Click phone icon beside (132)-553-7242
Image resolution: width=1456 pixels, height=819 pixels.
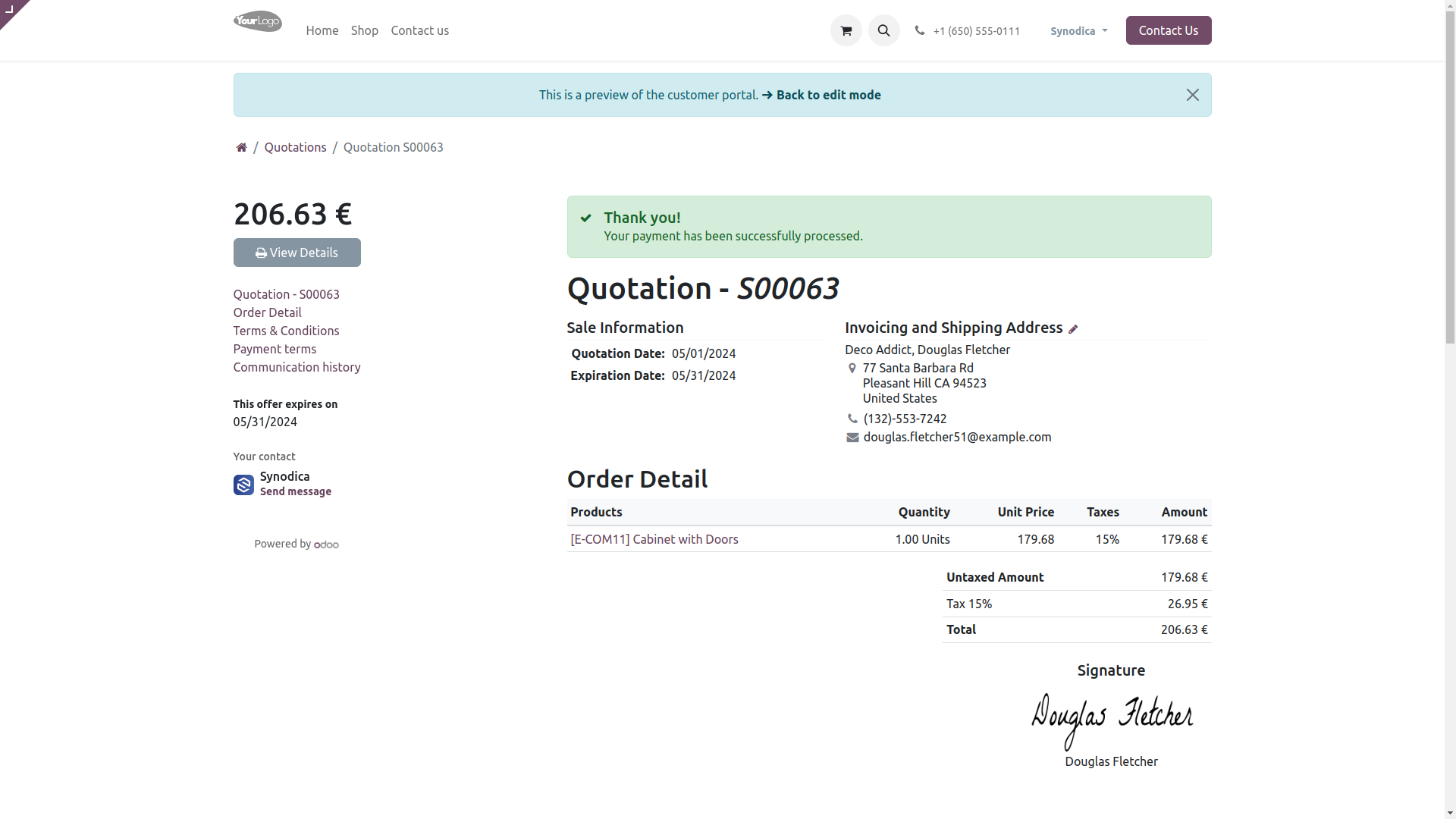pos(852,419)
